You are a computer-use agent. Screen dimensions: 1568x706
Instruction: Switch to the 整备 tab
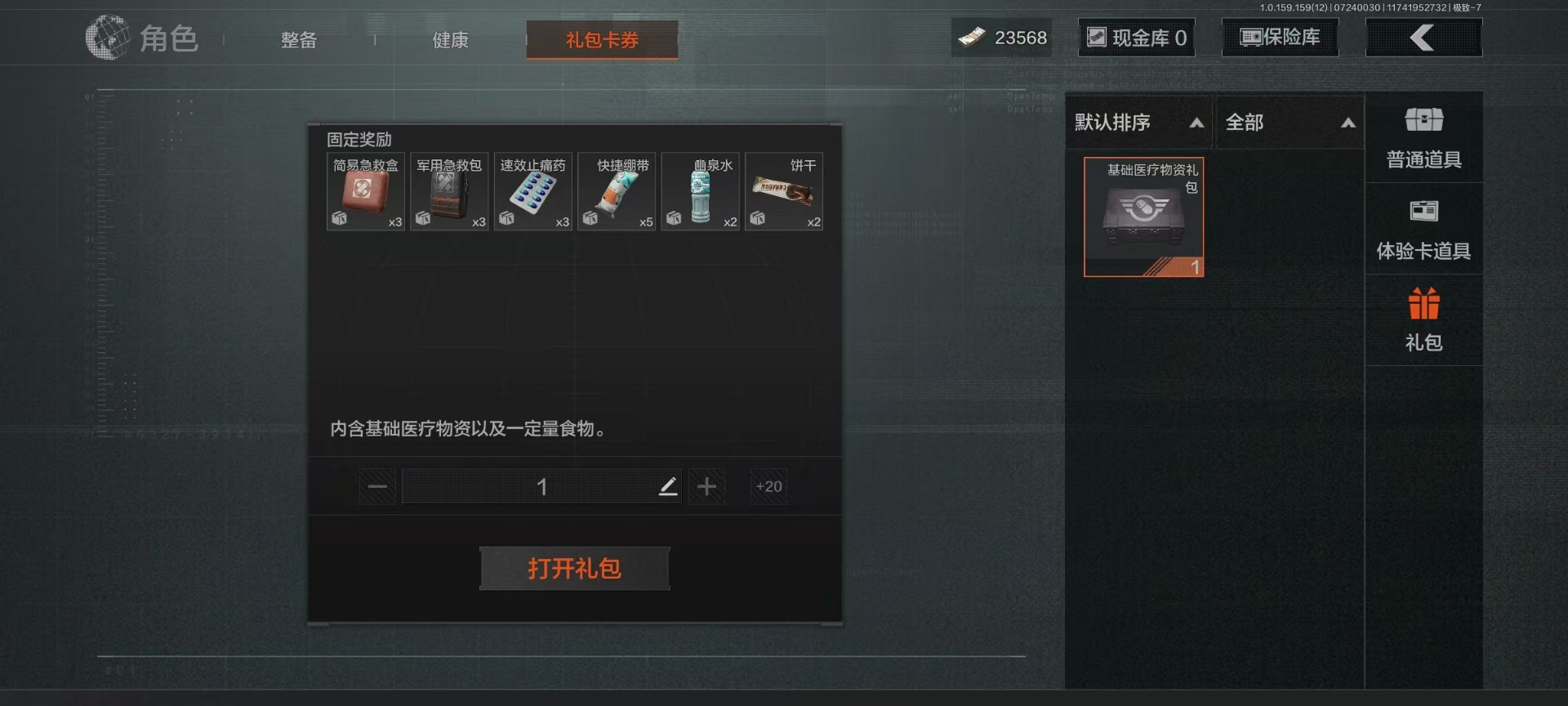299,40
